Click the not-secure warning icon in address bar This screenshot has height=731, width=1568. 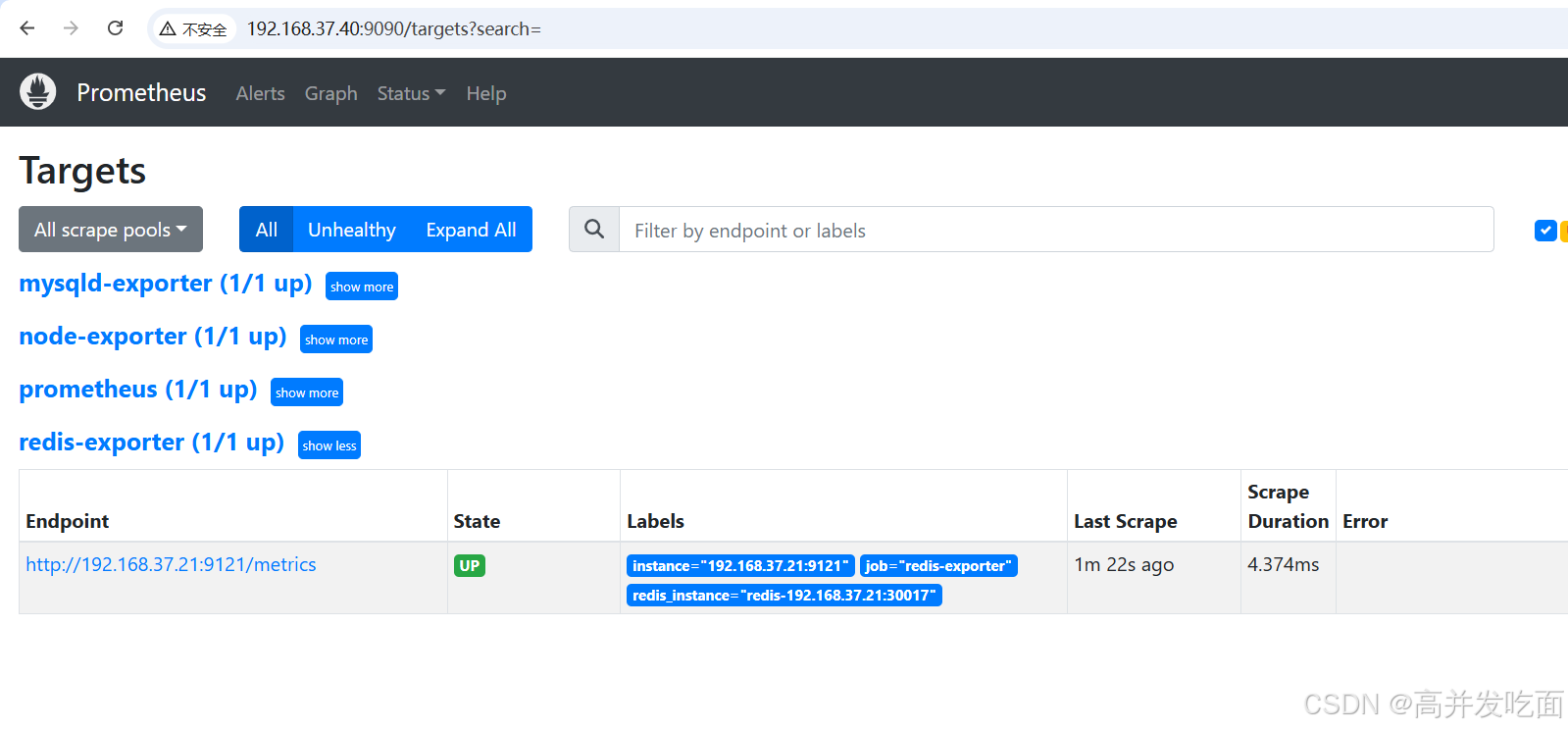pyautogui.click(x=168, y=29)
